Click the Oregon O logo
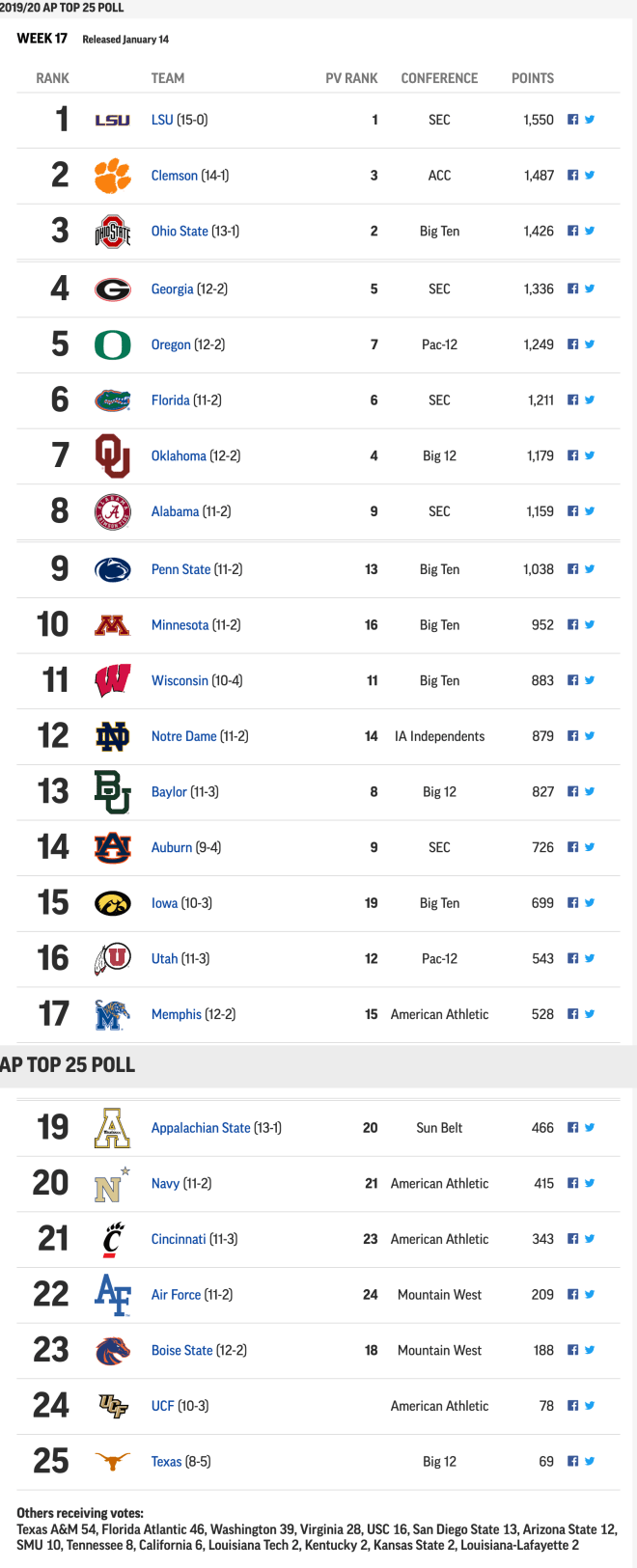The image size is (637, 1568). tap(112, 344)
